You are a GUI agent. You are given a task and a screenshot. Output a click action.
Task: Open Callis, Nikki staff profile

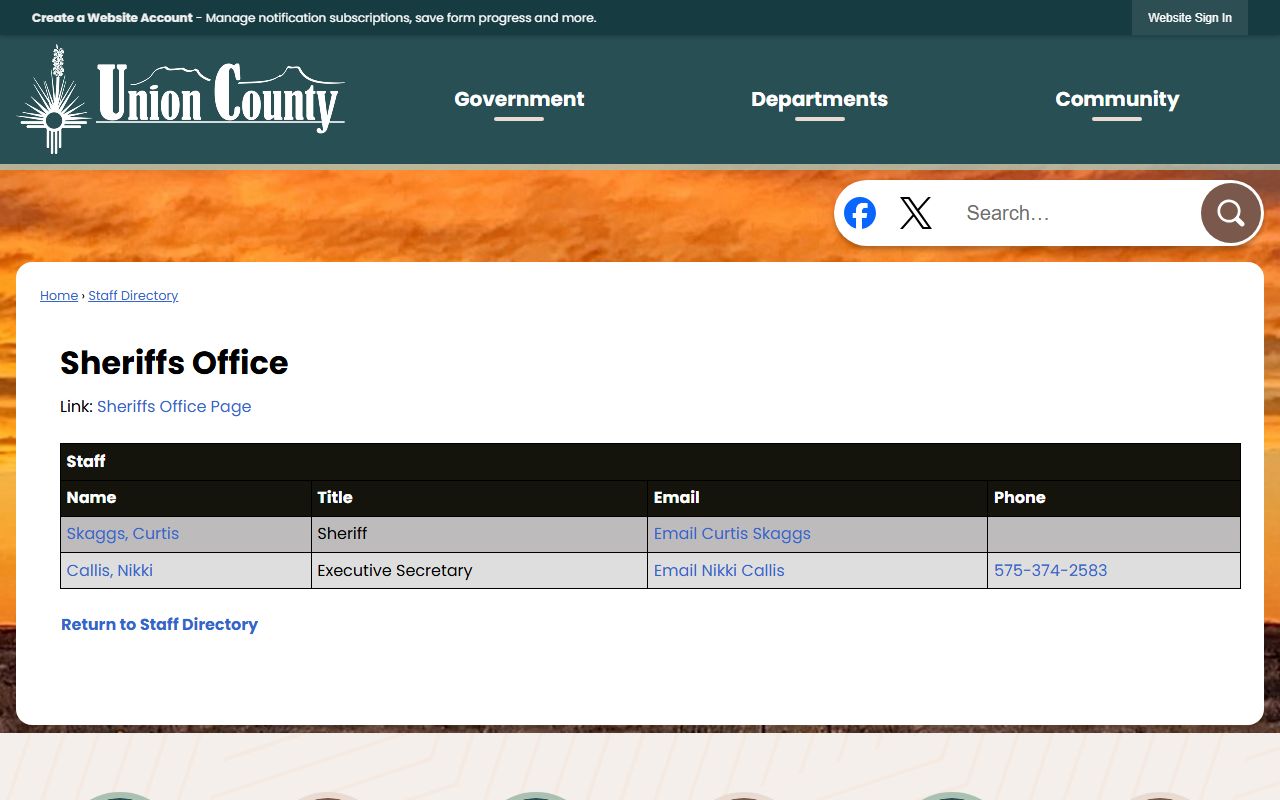(110, 571)
